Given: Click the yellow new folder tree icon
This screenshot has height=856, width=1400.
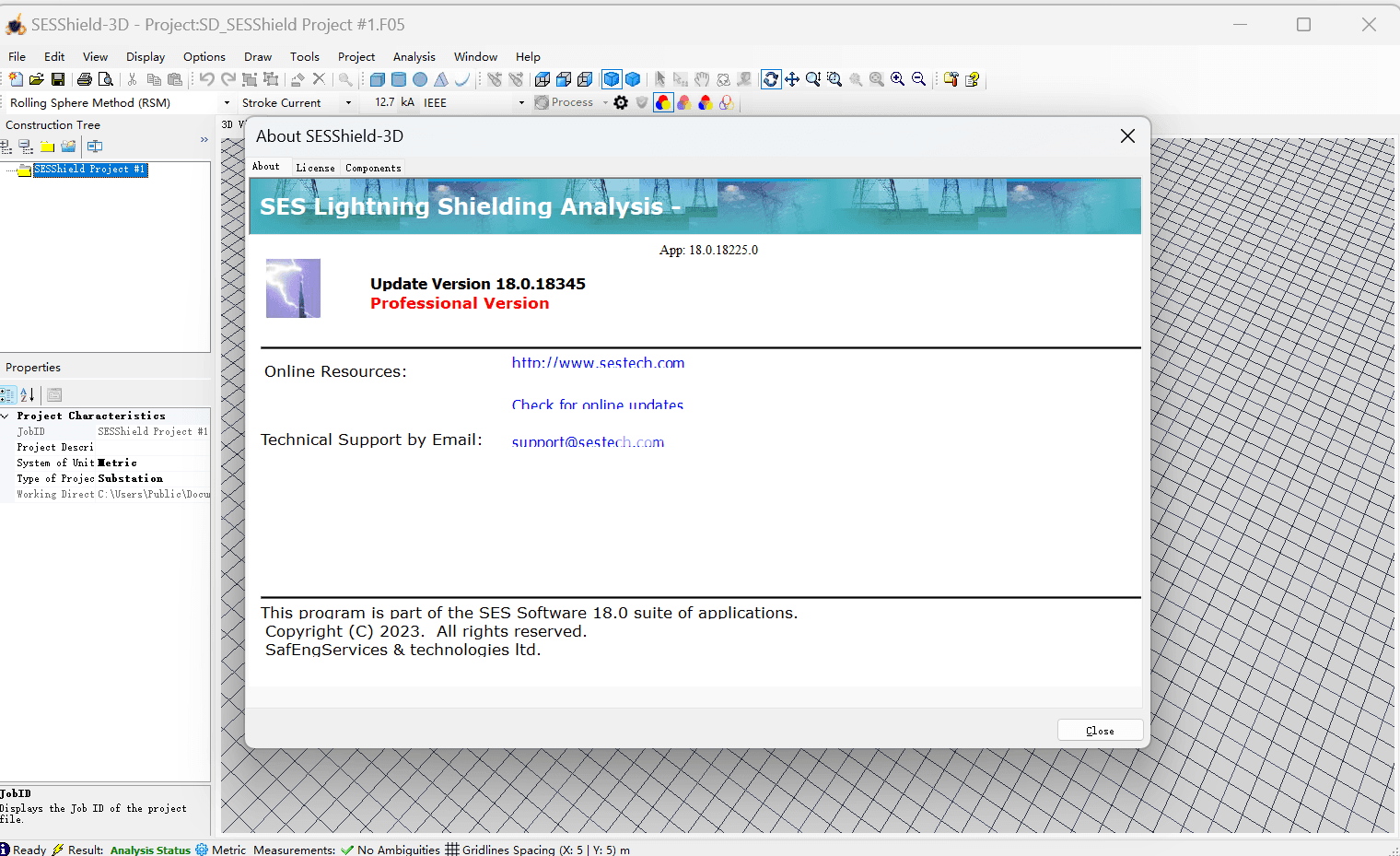Looking at the screenshot, I should pos(47,147).
